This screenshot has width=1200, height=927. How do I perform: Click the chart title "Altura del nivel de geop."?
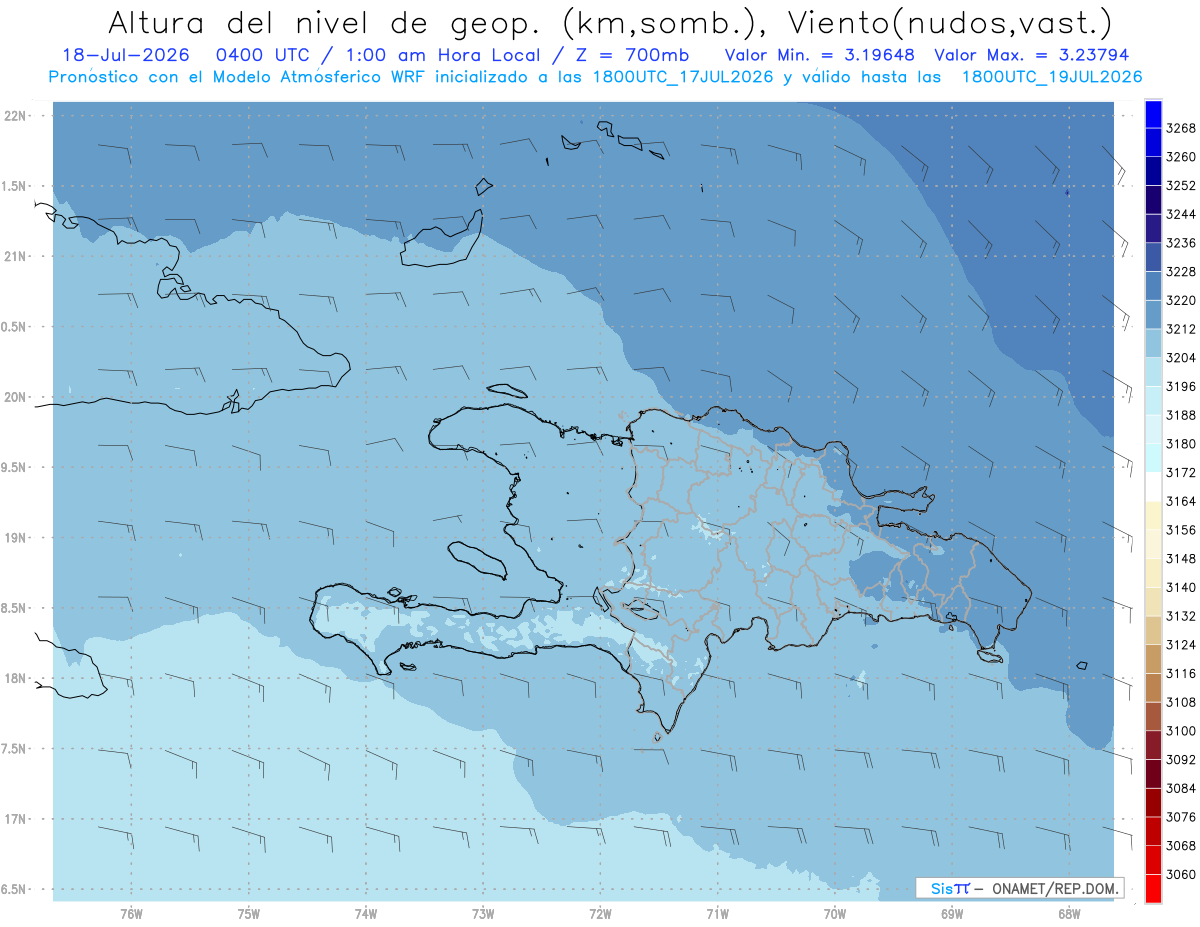click(x=325, y=24)
